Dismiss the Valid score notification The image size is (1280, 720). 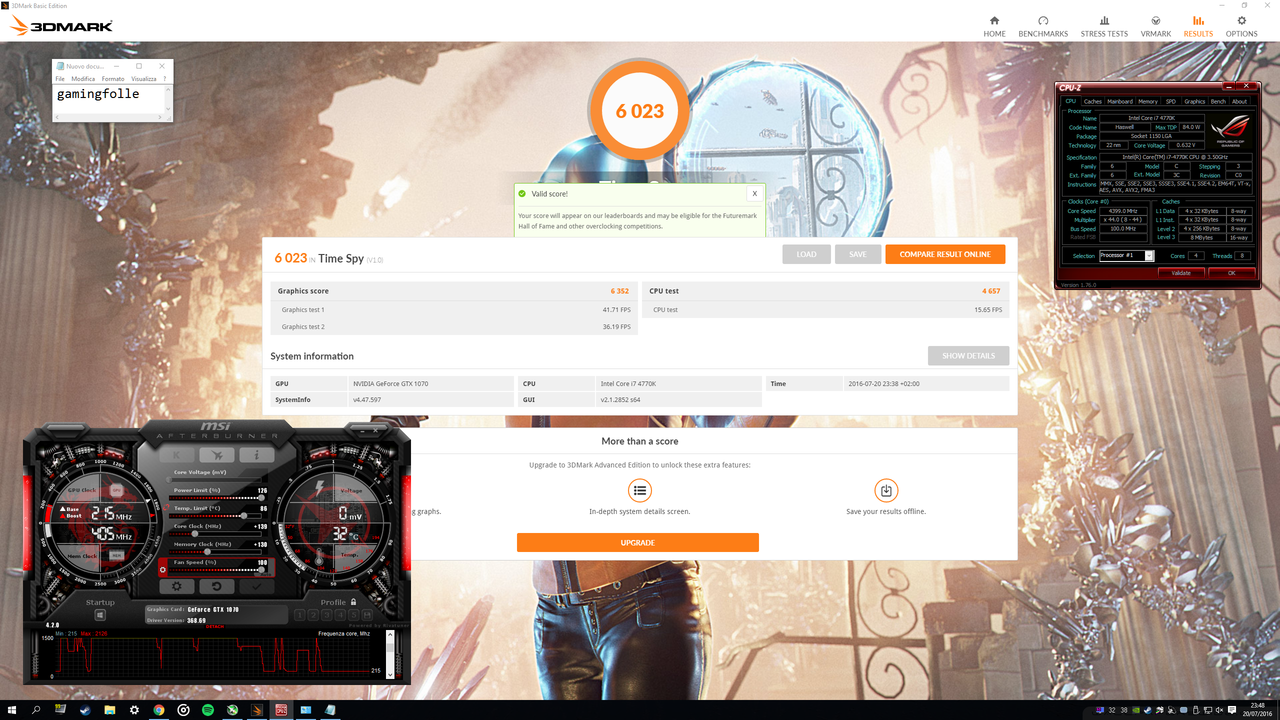click(754, 194)
